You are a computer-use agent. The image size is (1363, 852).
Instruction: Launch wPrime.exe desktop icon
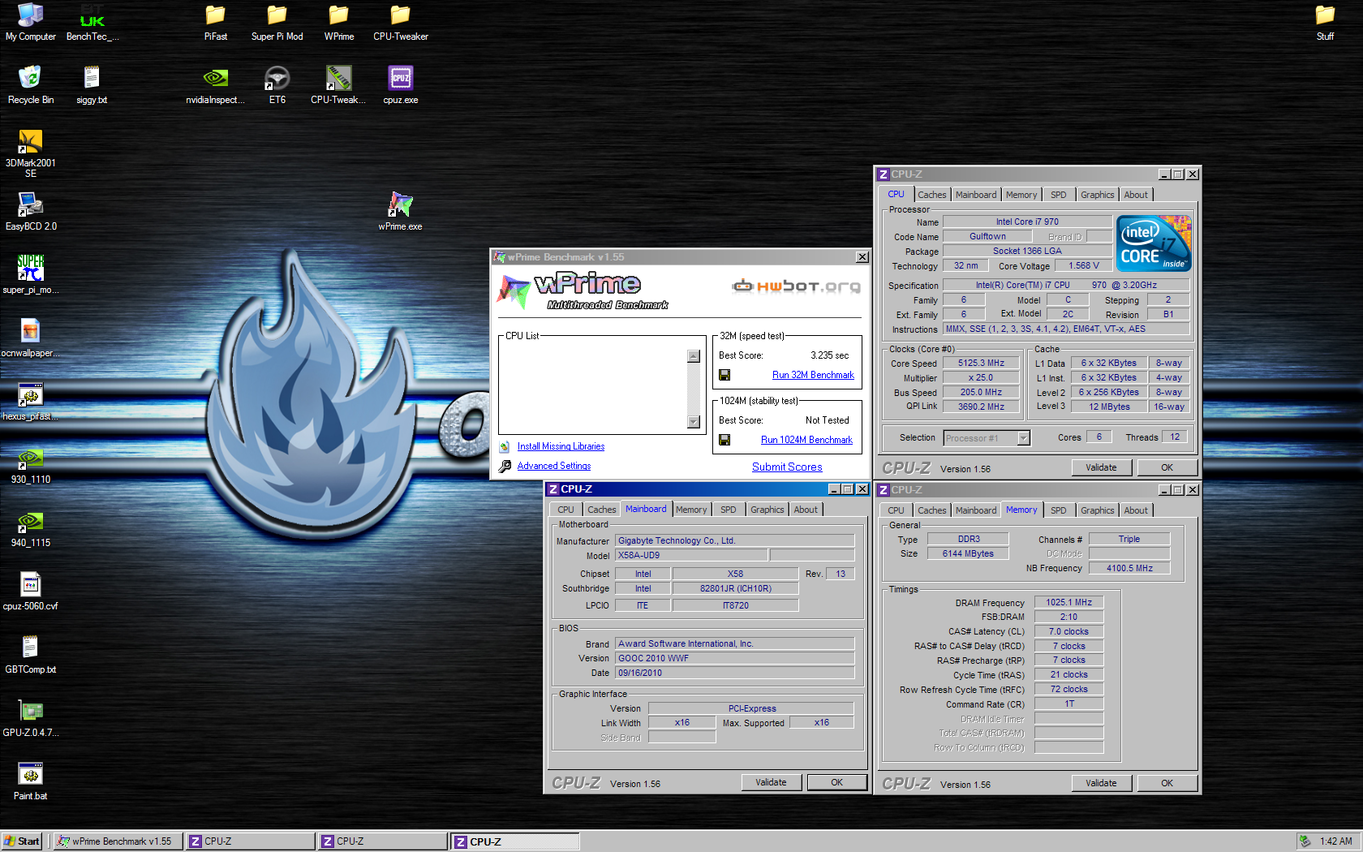400,212
